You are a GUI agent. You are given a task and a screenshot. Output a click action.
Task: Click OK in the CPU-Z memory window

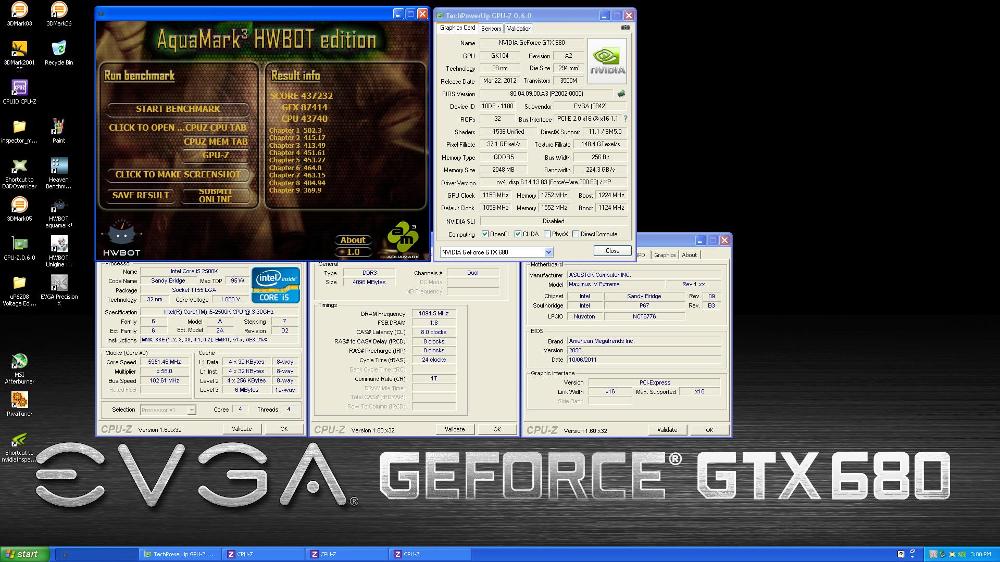(497, 429)
